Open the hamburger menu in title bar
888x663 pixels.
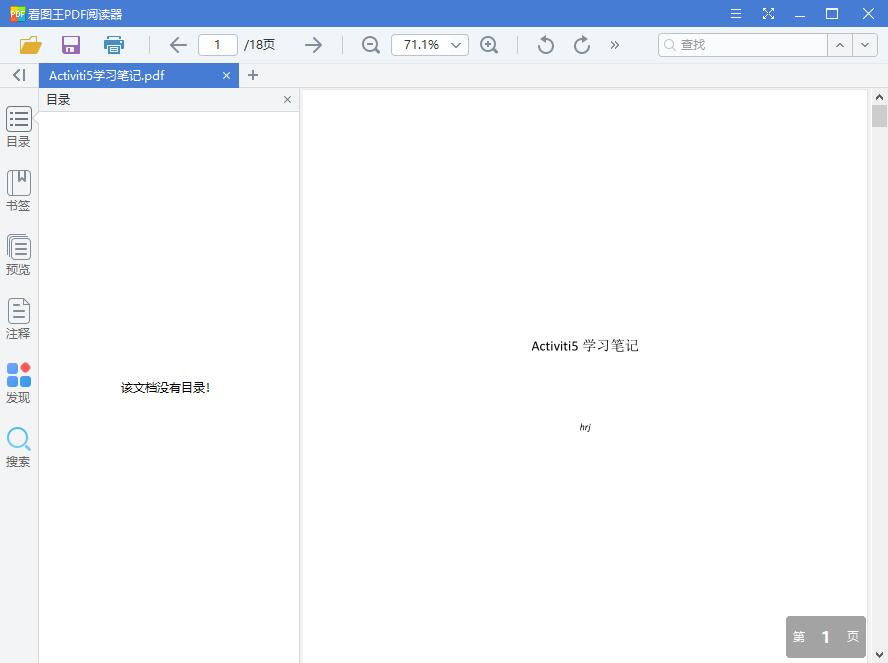pyautogui.click(x=735, y=13)
